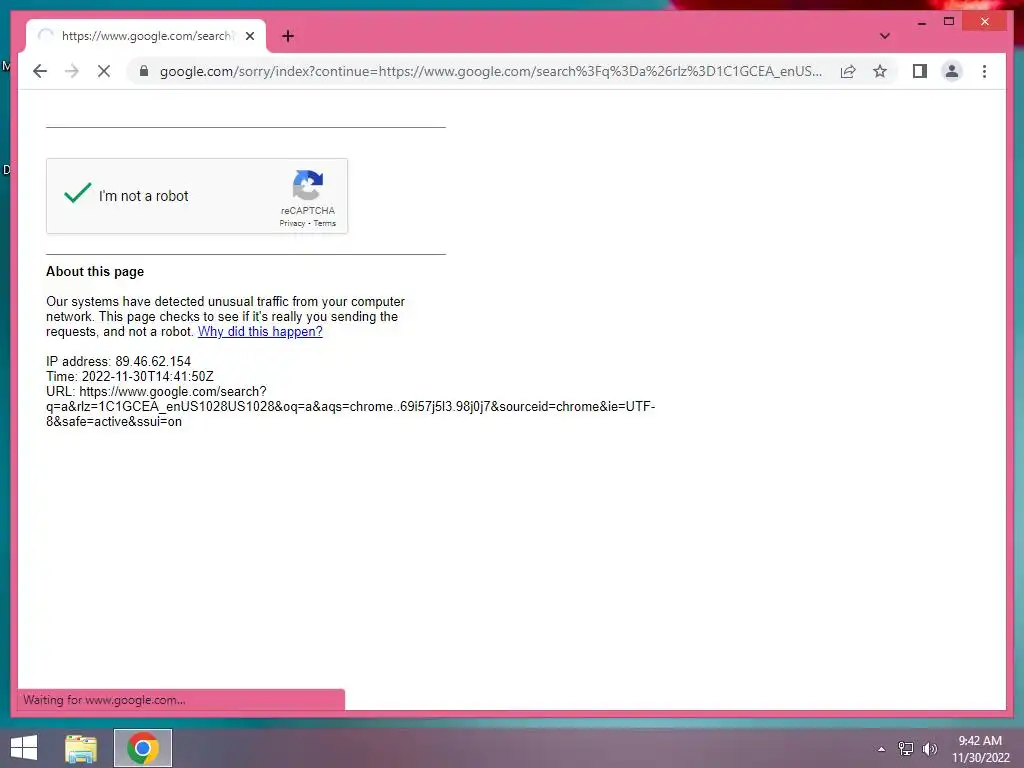Screen dimensions: 1024x768
Task: Open Chrome's three-dot menu
Action: pos(984,71)
